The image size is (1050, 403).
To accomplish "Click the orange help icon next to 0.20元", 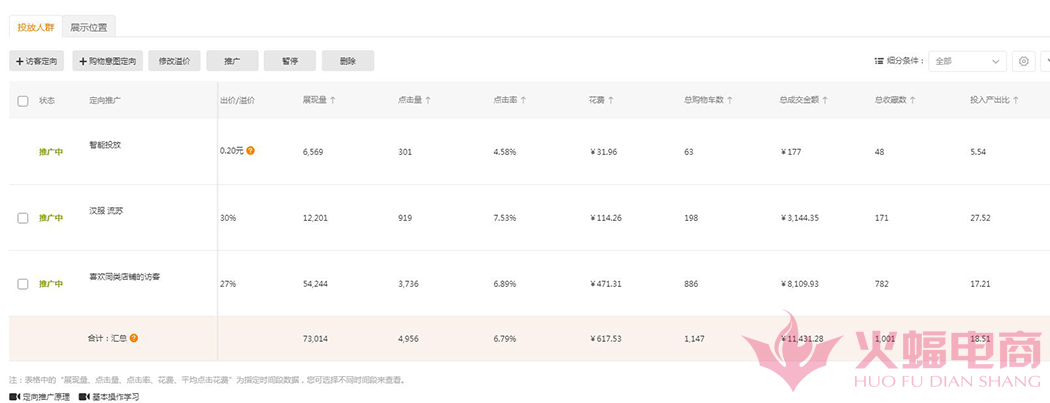I will coord(250,151).
